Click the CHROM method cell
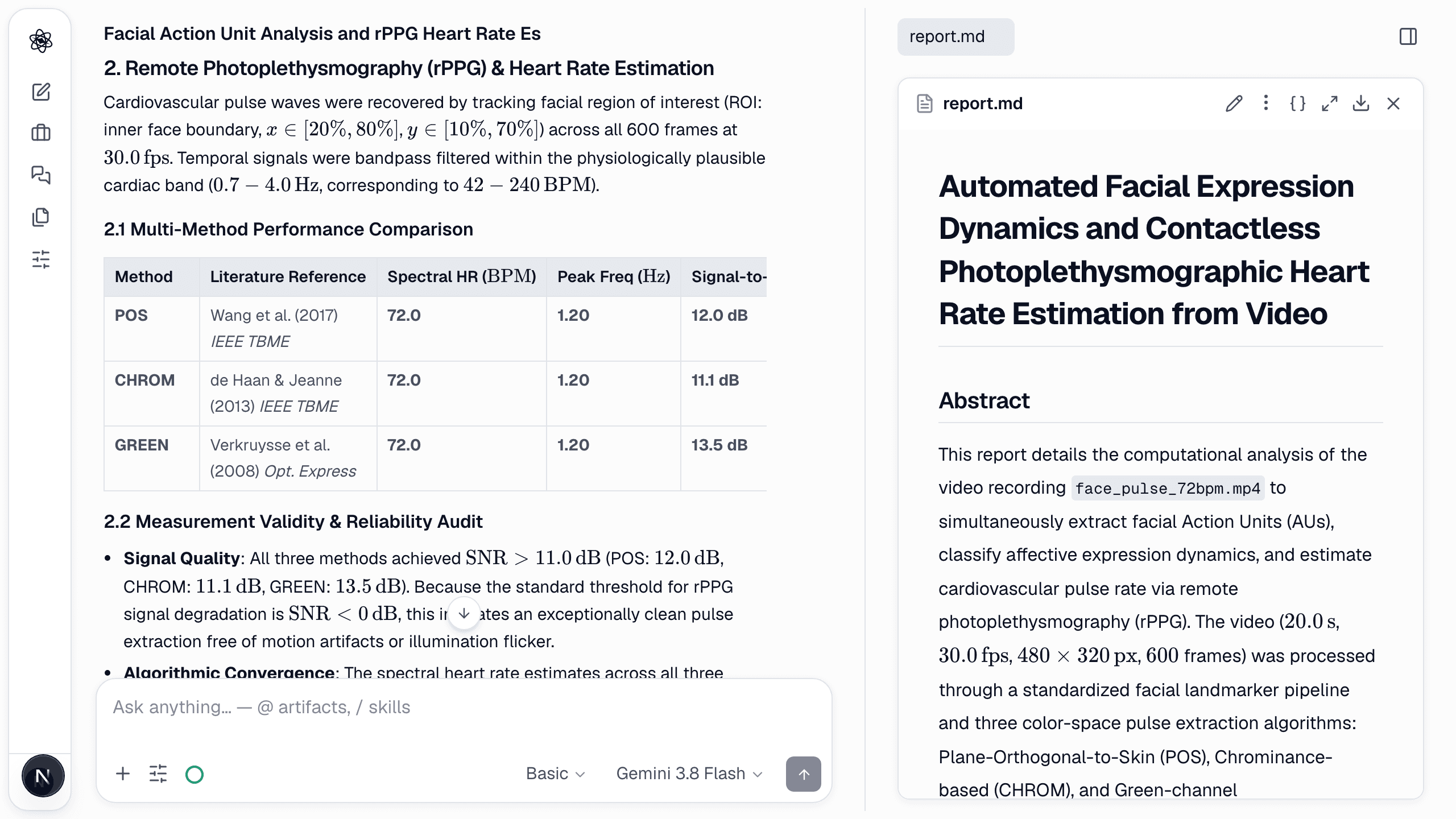The height and width of the screenshot is (819, 1456). [151, 394]
